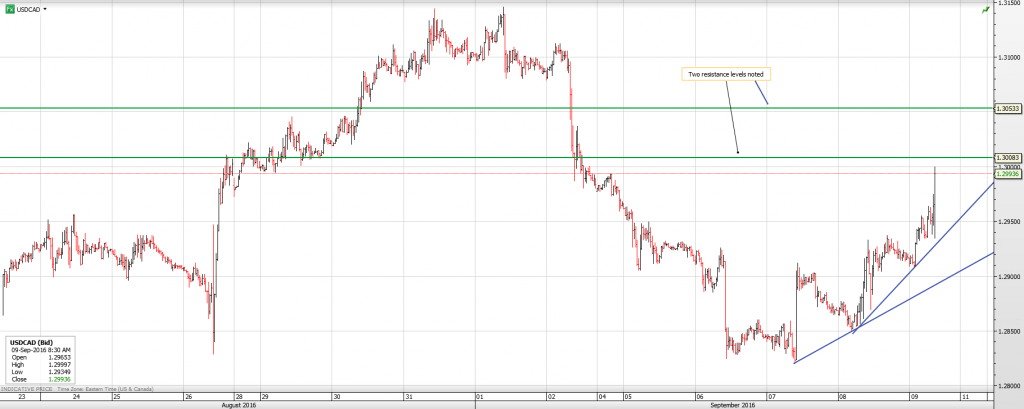Click date '05' on the time axis
This screenshot has width=1024, height=409.
click(627, 397)
